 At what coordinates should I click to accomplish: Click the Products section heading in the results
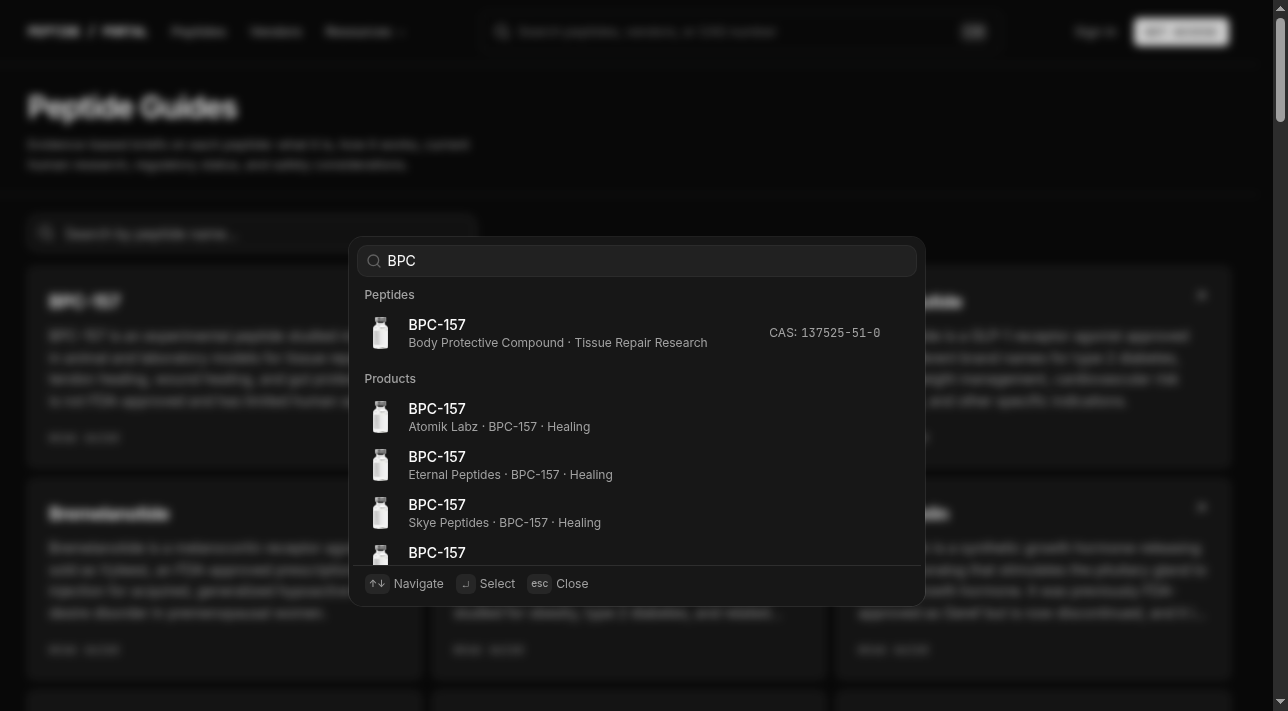point(390,379)
